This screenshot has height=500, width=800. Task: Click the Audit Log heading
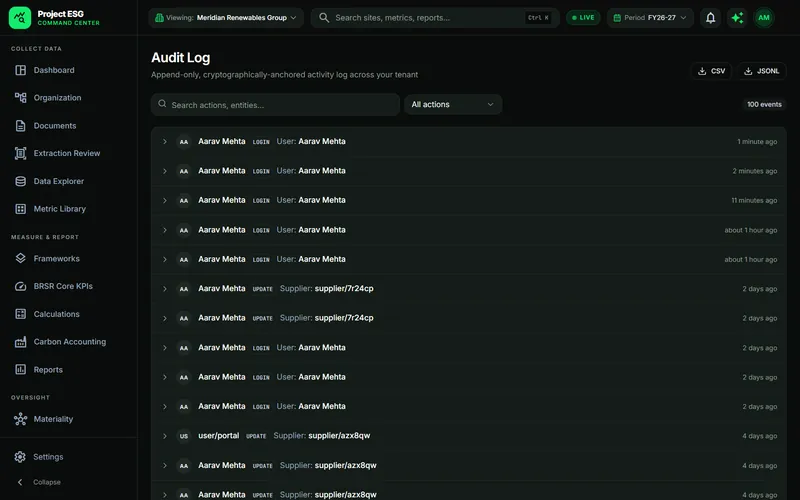pyautogui.click(x=181, y=58)
